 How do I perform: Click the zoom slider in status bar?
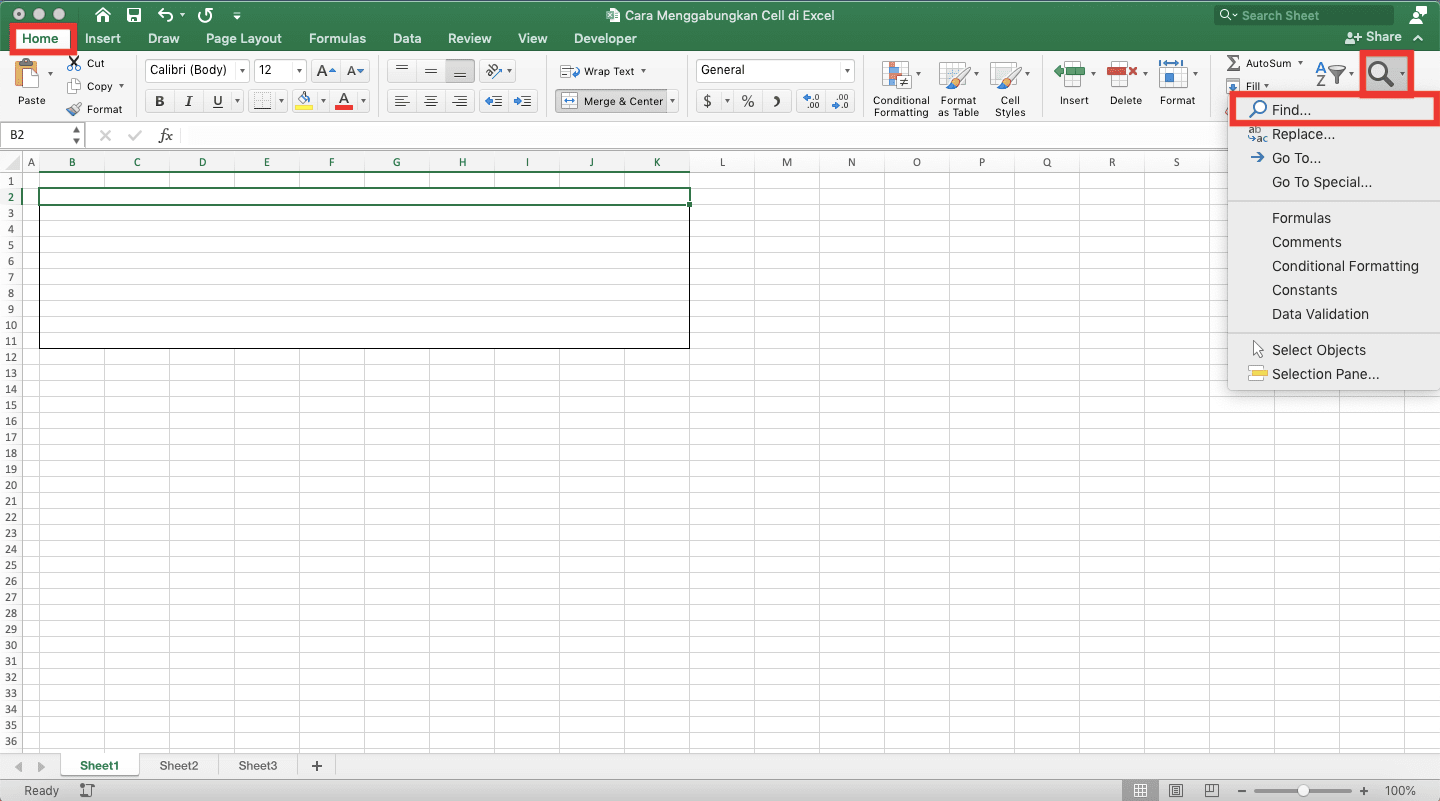point(1302,791)
